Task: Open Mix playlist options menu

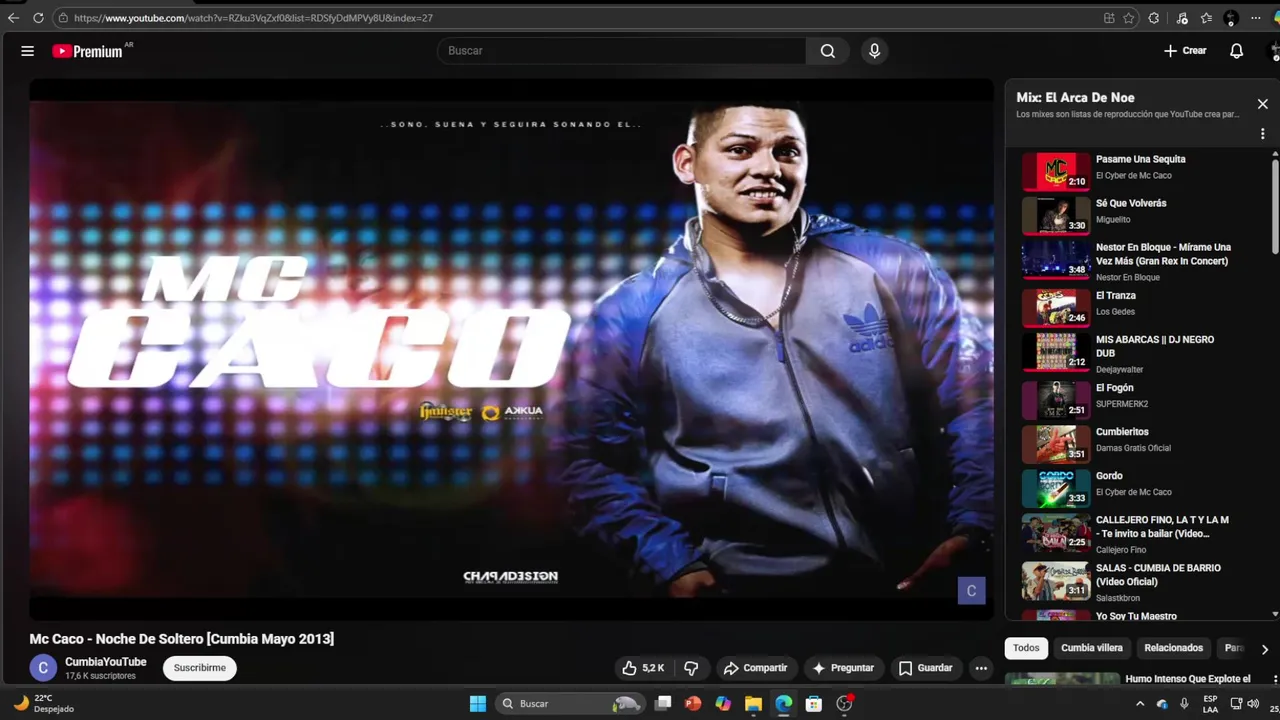Action: (1262, 134)
